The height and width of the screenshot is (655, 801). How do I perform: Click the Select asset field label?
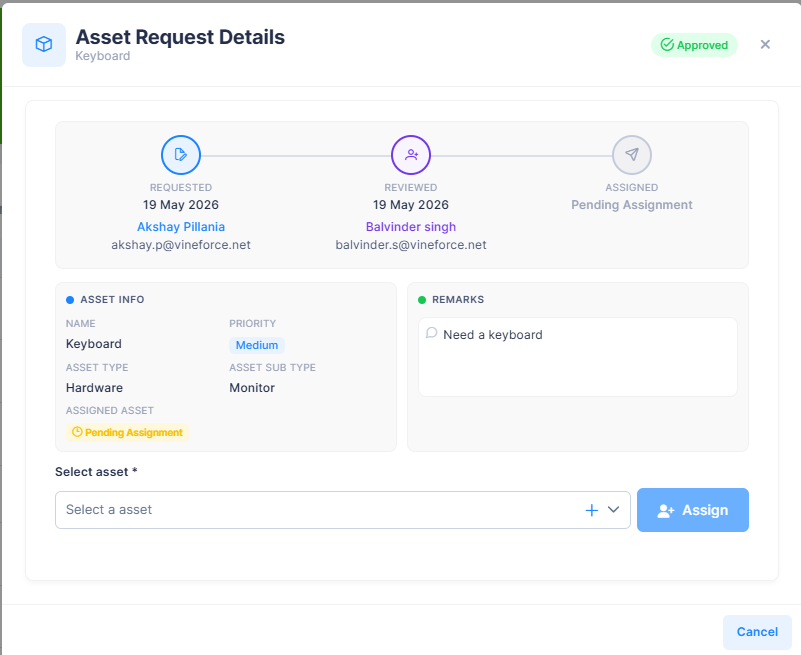pyautogui.click(x=96, y=472)
